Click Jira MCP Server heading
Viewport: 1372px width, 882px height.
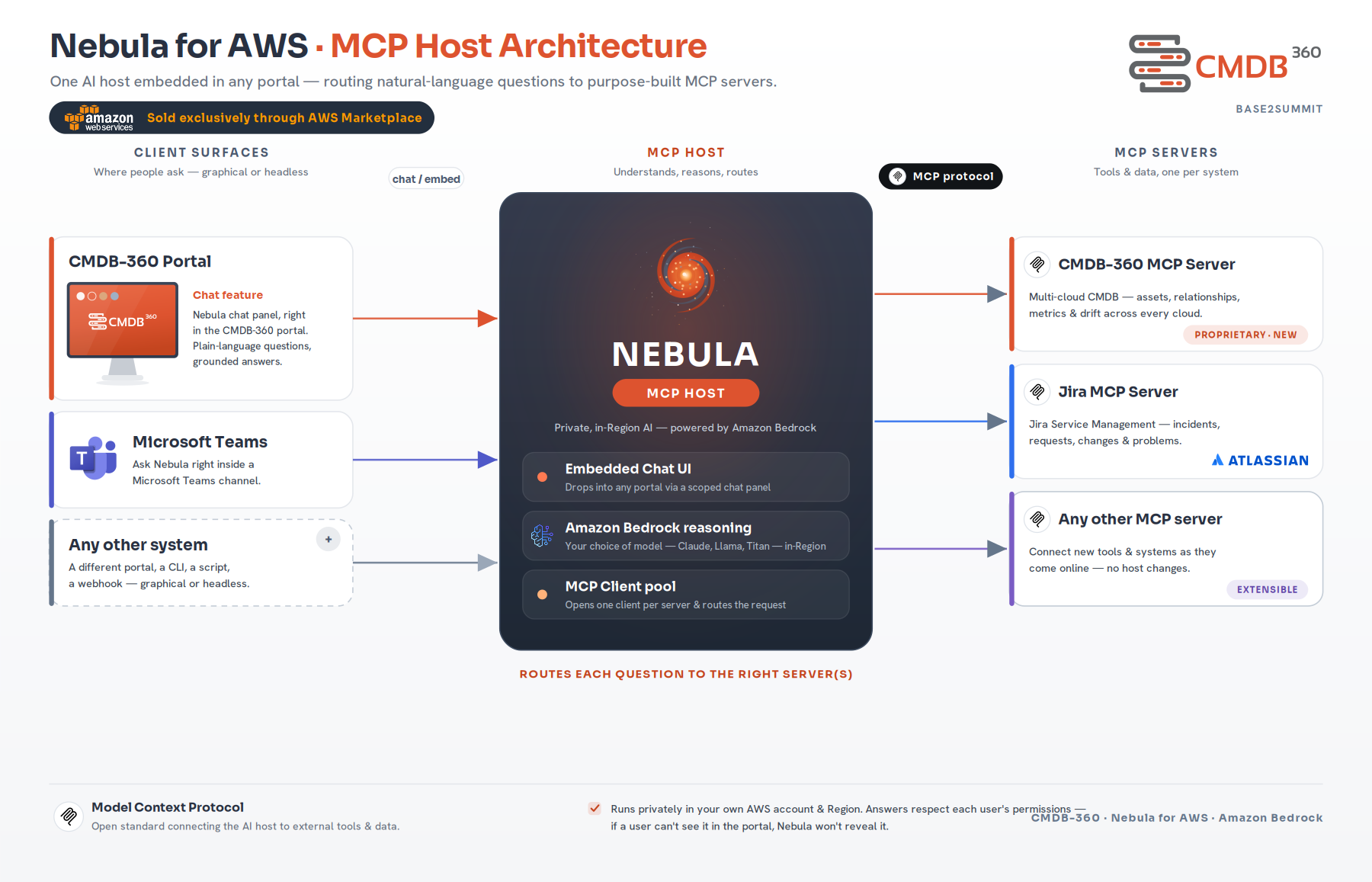pos(1118,392)
